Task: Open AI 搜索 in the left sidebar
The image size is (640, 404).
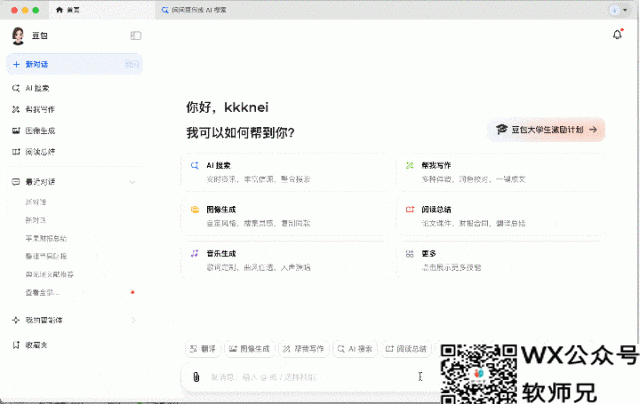Action: coord(74,88)
